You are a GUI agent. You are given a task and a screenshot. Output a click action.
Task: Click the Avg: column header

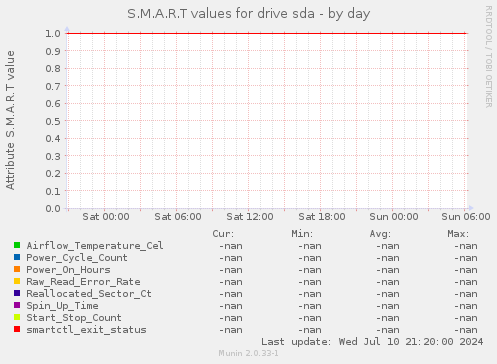(x=380, y=234)
